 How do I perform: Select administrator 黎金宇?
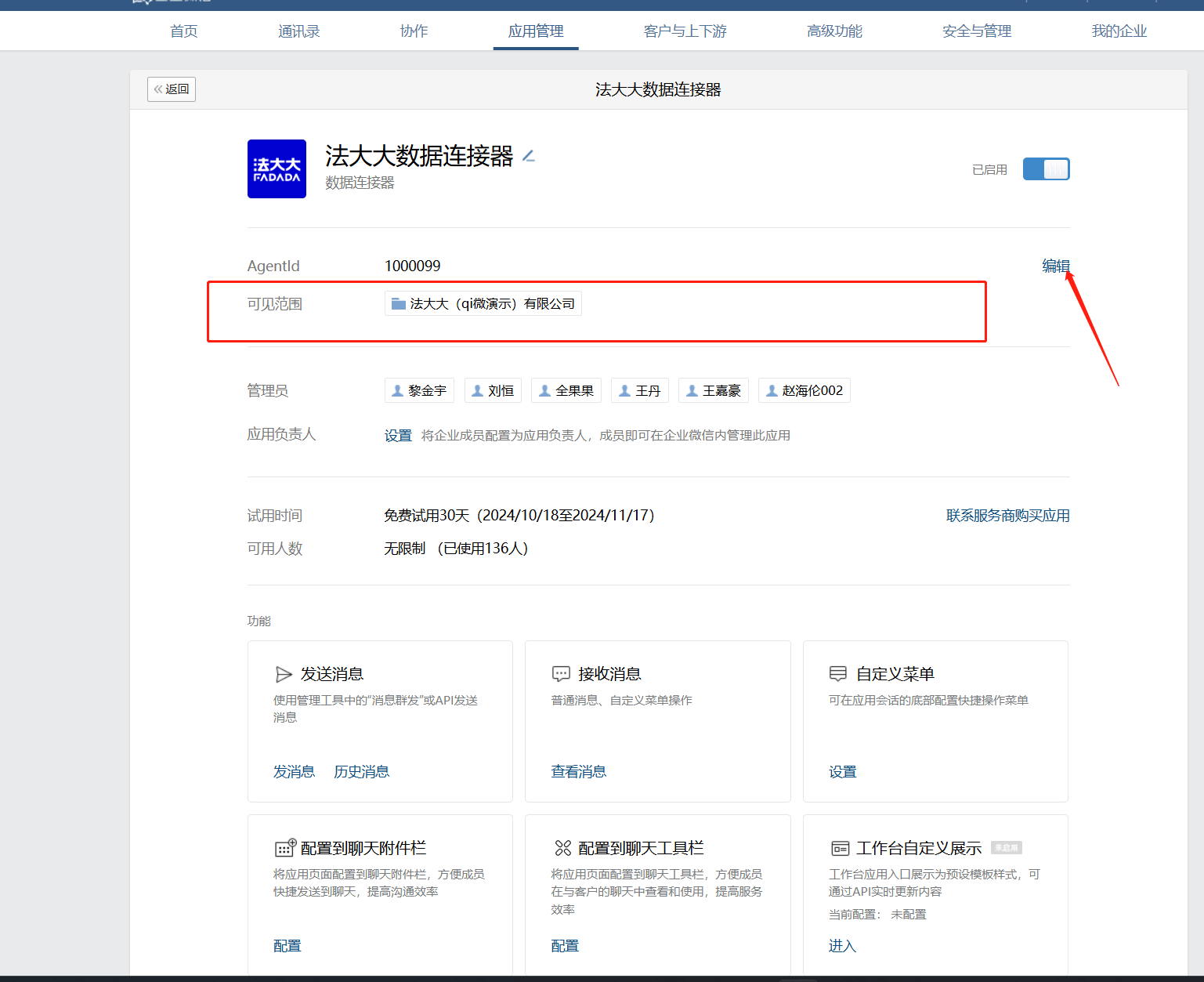(x=419, y=390)
